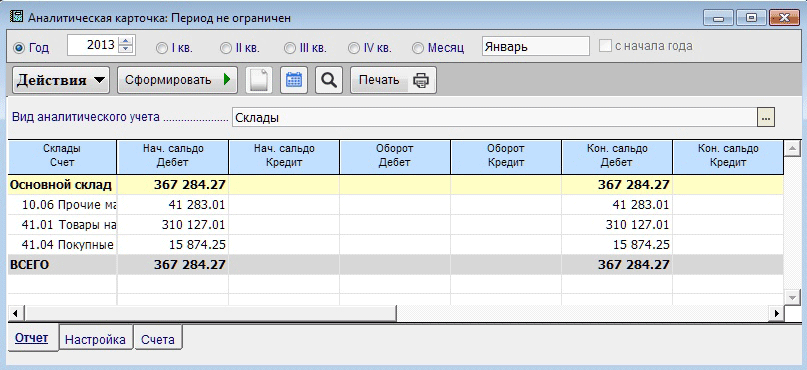807x370 pixels.
Task: Select the '41.01 Товары на' row
Action: pos(395,225)
